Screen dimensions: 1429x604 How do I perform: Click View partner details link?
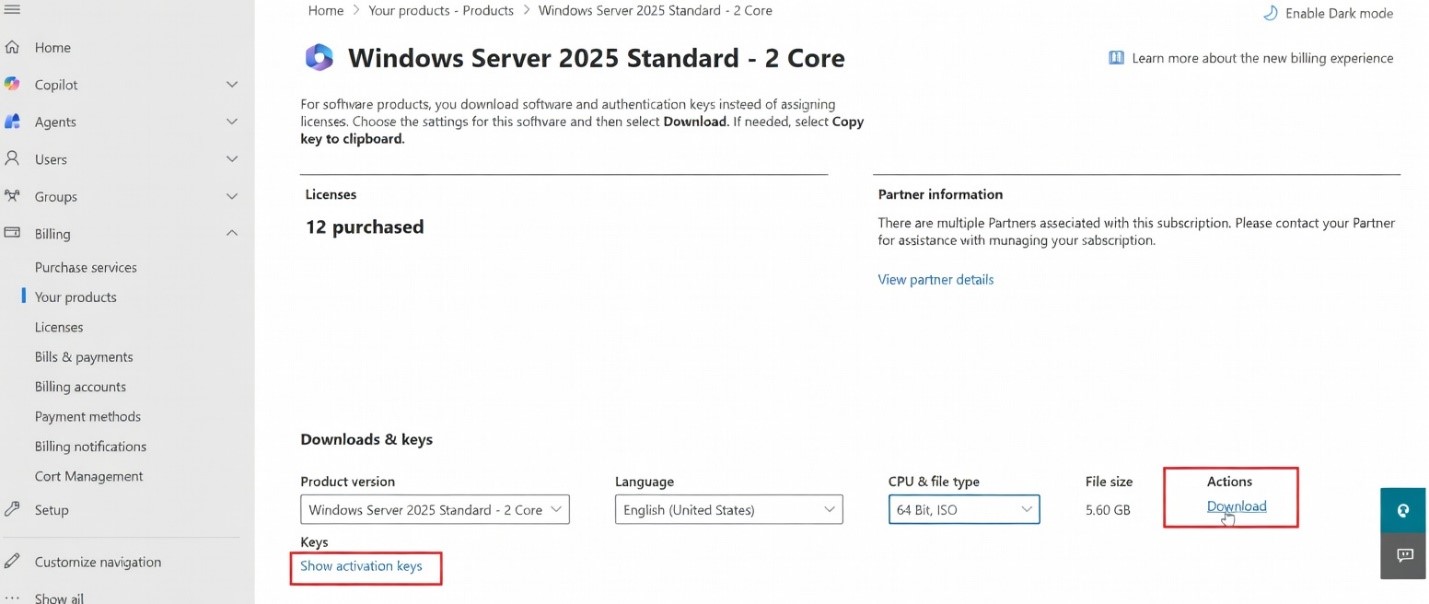tap(936, 279)
